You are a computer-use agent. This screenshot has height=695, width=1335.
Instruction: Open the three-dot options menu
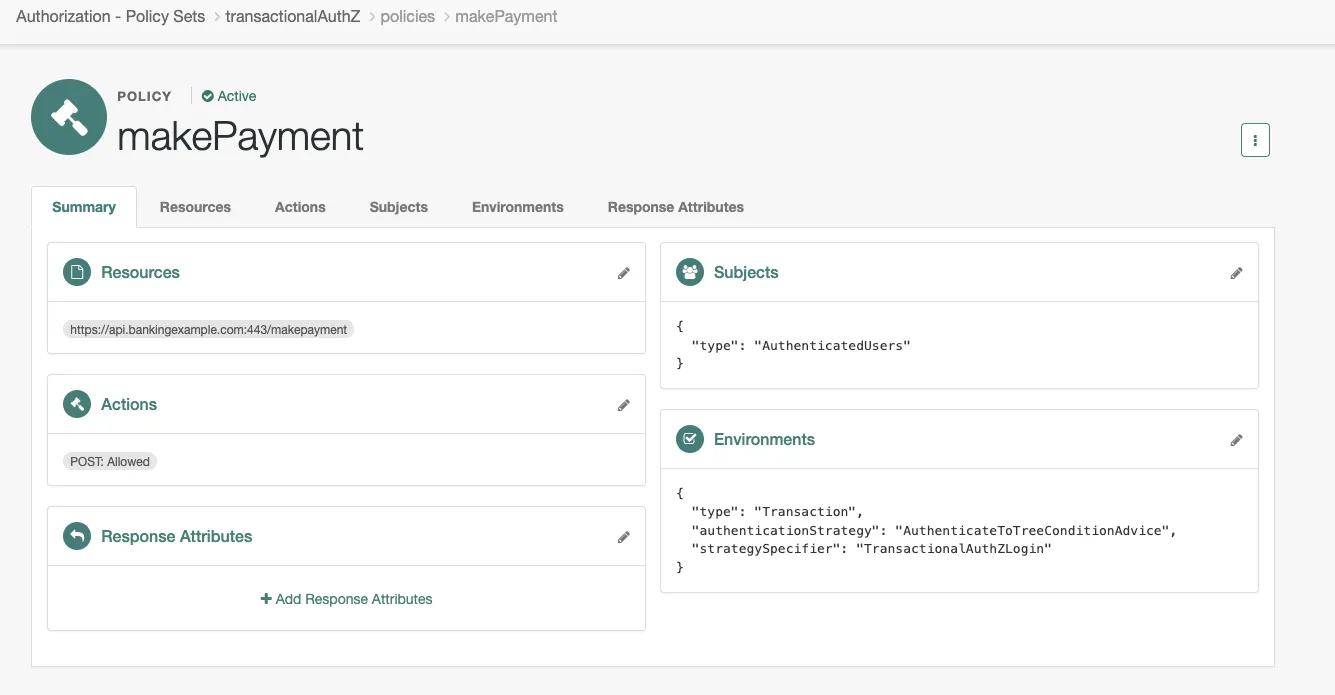tap(1255, 139)
